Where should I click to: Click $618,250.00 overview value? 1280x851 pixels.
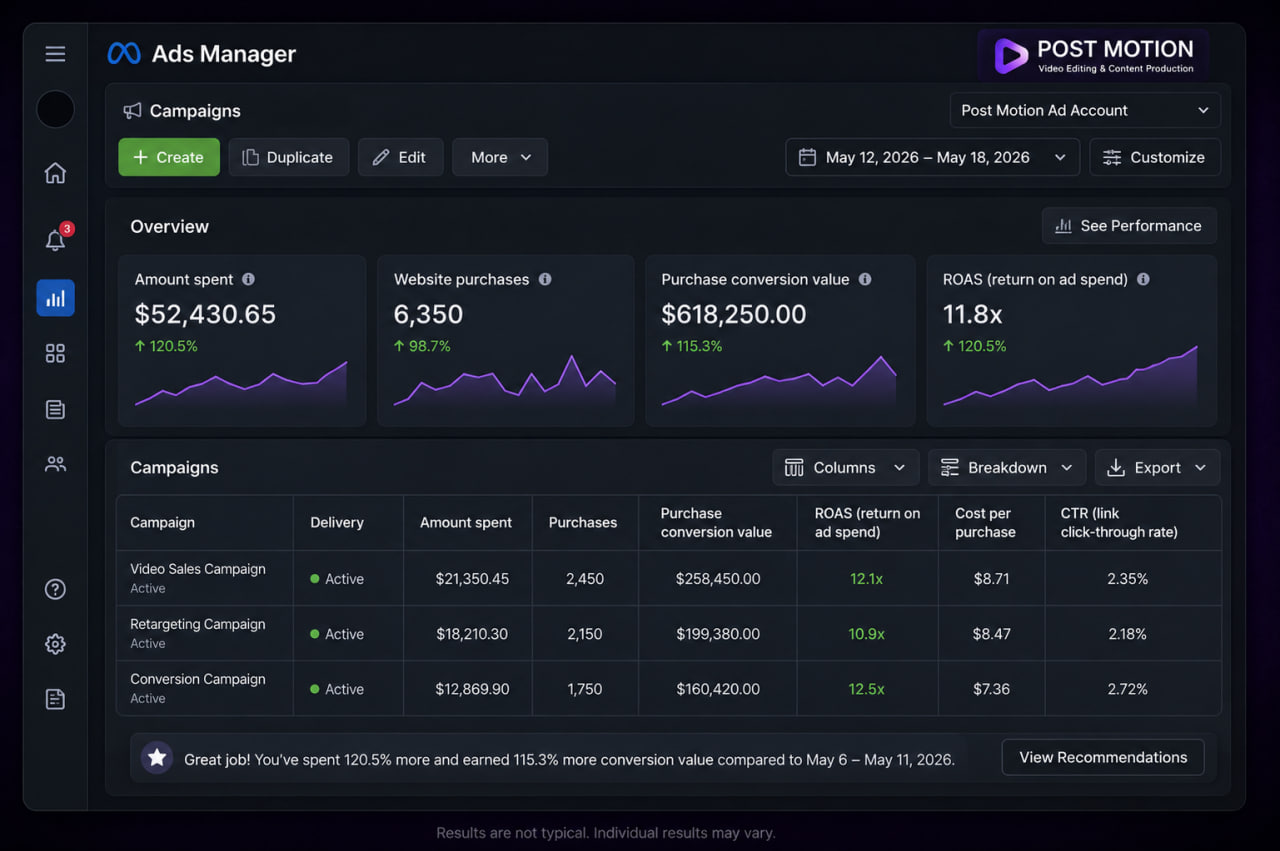(733, 314)
